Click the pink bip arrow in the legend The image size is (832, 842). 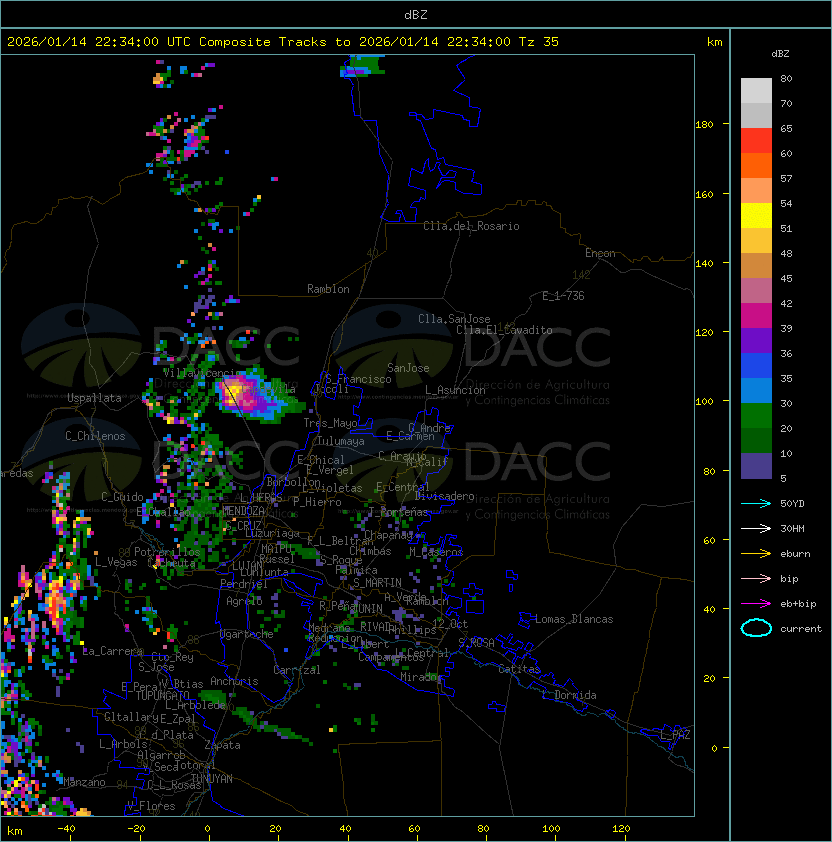pos(756,579)
